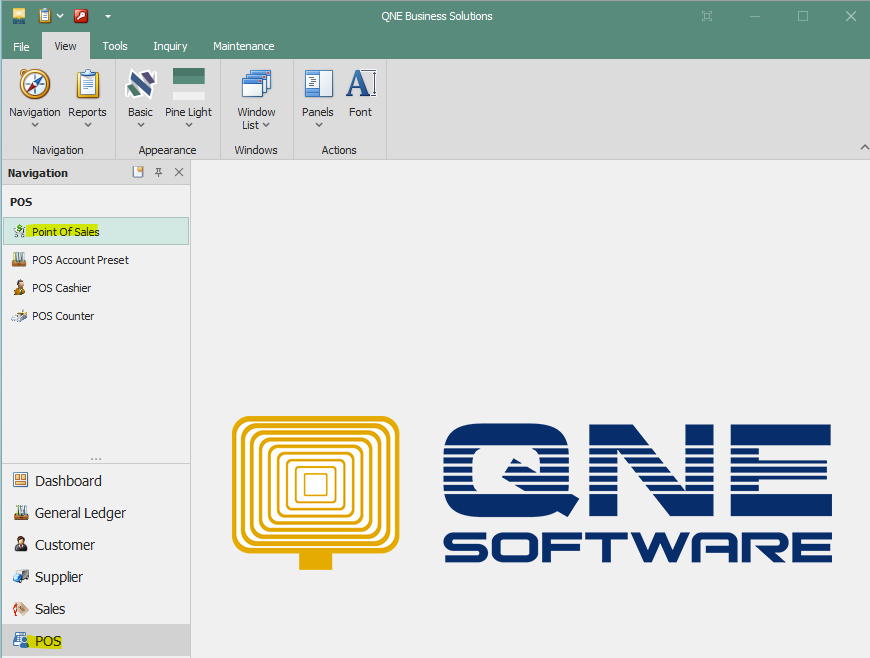This screenshot has width=870, height=658.
Task: Collapse the ribbon with the chevron arrow
Action: click(x=864, y=147)
